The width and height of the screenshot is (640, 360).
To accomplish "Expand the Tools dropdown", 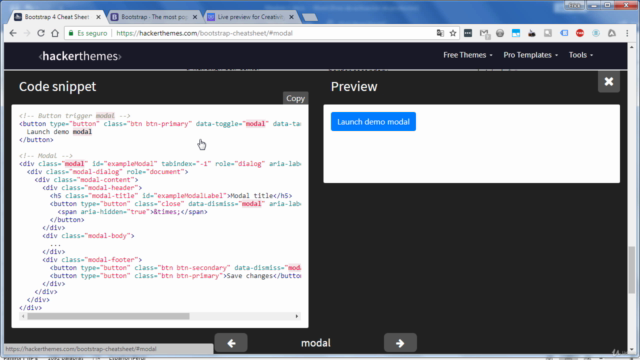I will [581, 55].
